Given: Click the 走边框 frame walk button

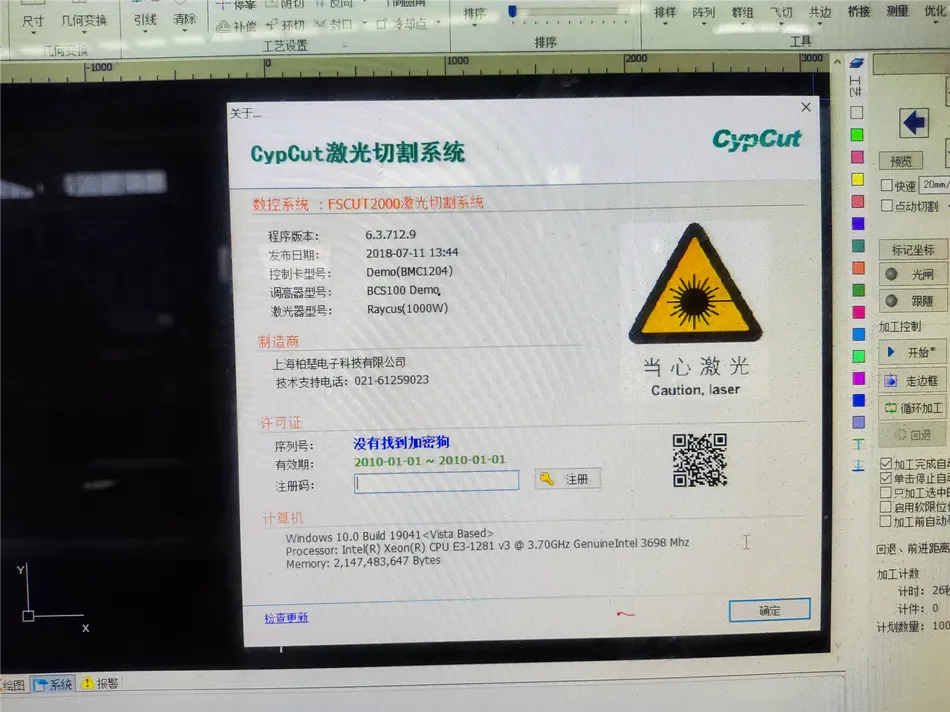Looking at the screenshot, I should [x=912, y=381].
